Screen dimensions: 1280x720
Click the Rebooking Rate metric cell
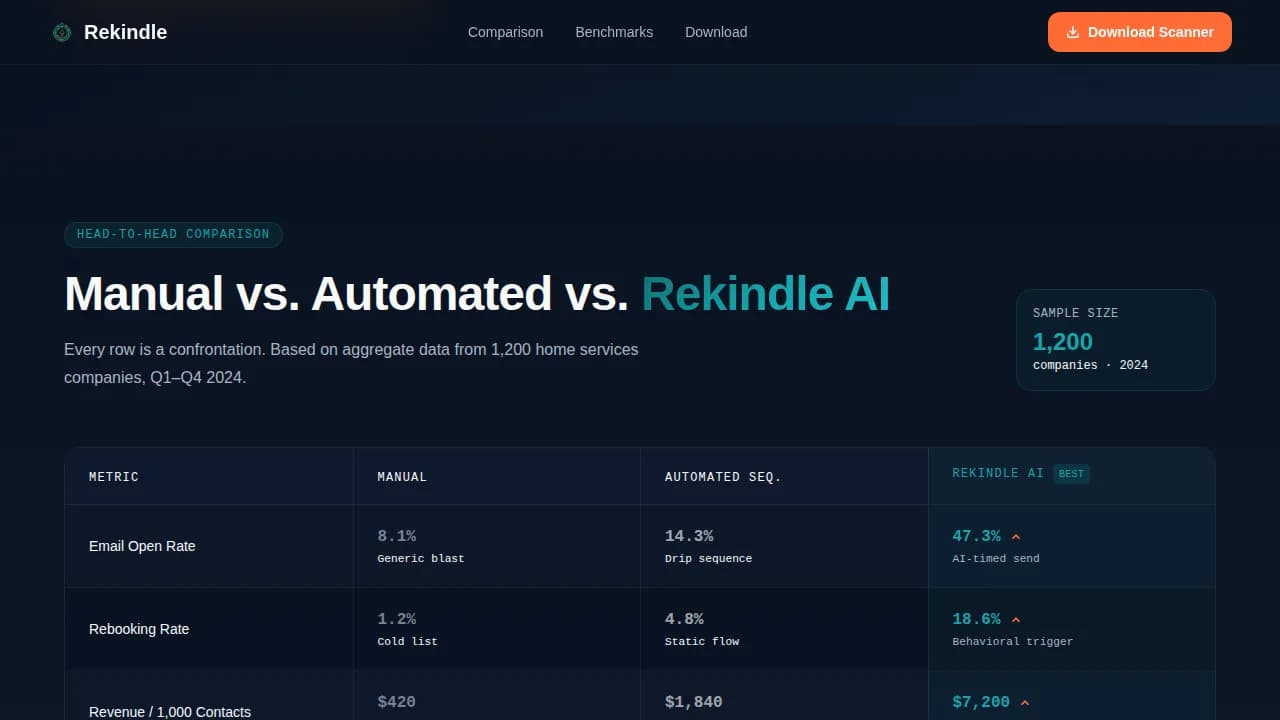tap(139, 629)
